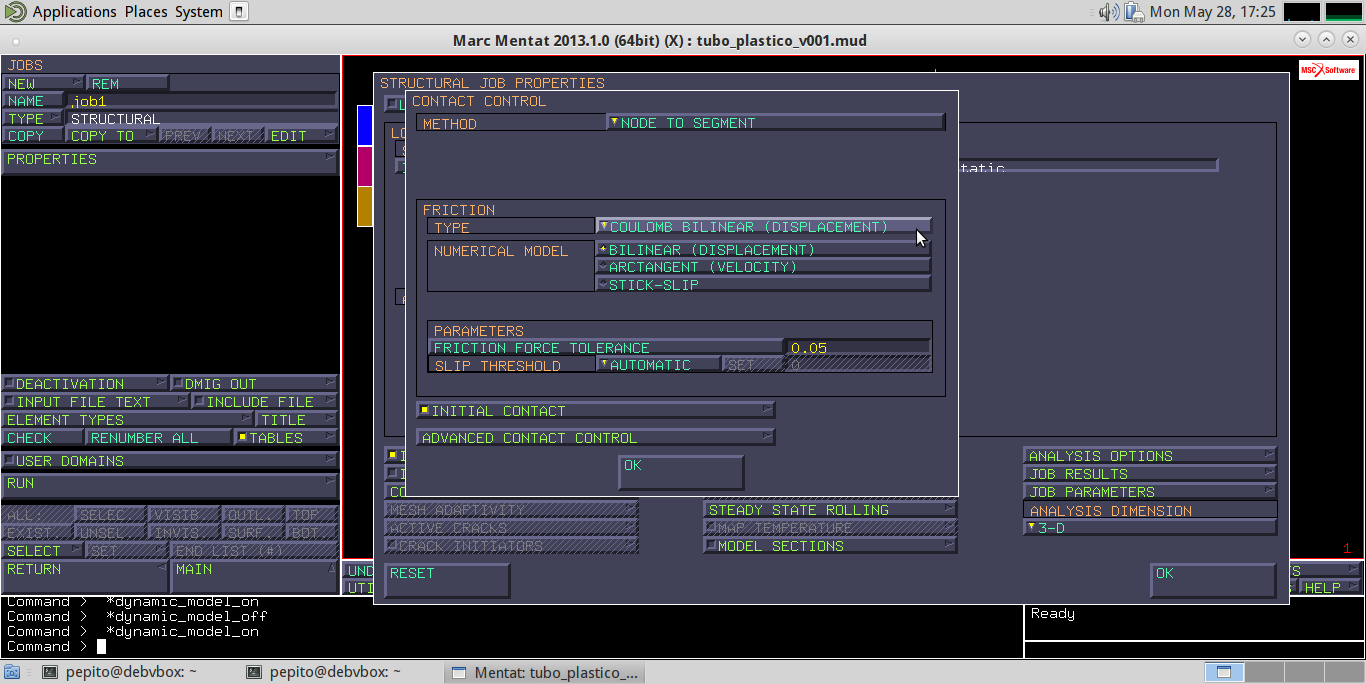Click the volume speaker icon in top panel
This screenshot has width=1366, height=684.
[1108, 12]
